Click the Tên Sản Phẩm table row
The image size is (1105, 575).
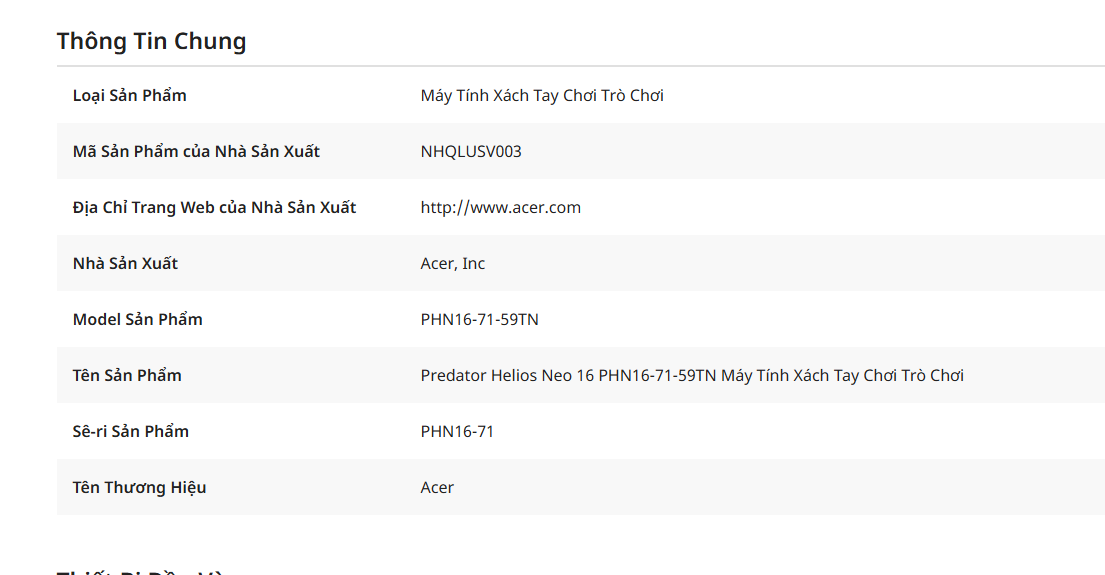581,375
